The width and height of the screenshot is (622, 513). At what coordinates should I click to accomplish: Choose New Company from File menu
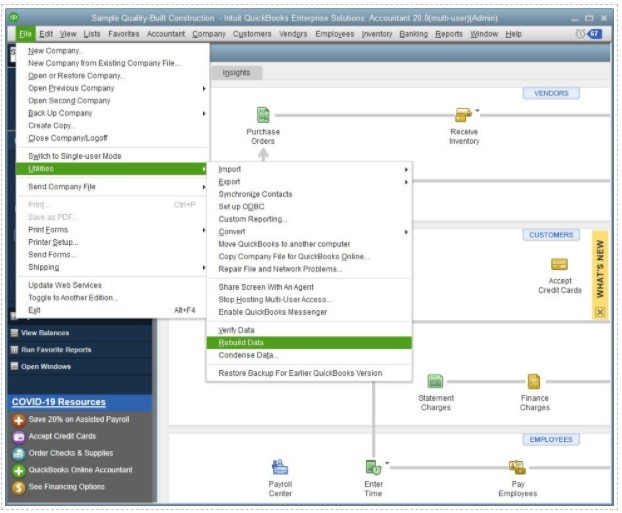point(112,51)
